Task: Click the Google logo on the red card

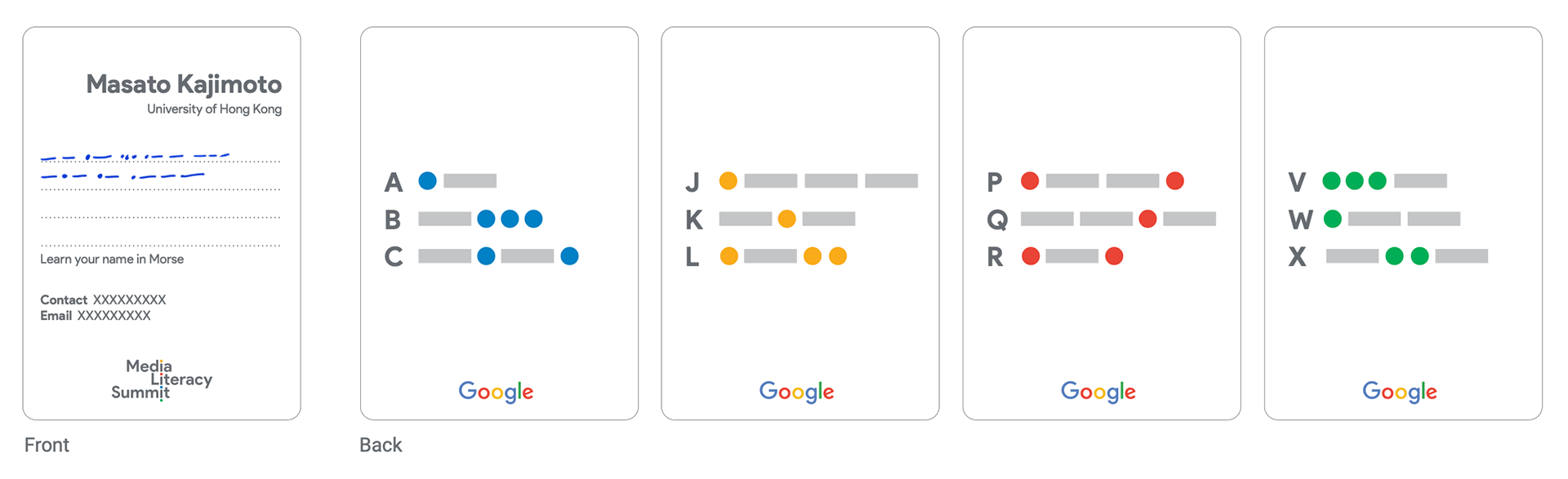Action: pyautogui.click(x=1098, y=392)
